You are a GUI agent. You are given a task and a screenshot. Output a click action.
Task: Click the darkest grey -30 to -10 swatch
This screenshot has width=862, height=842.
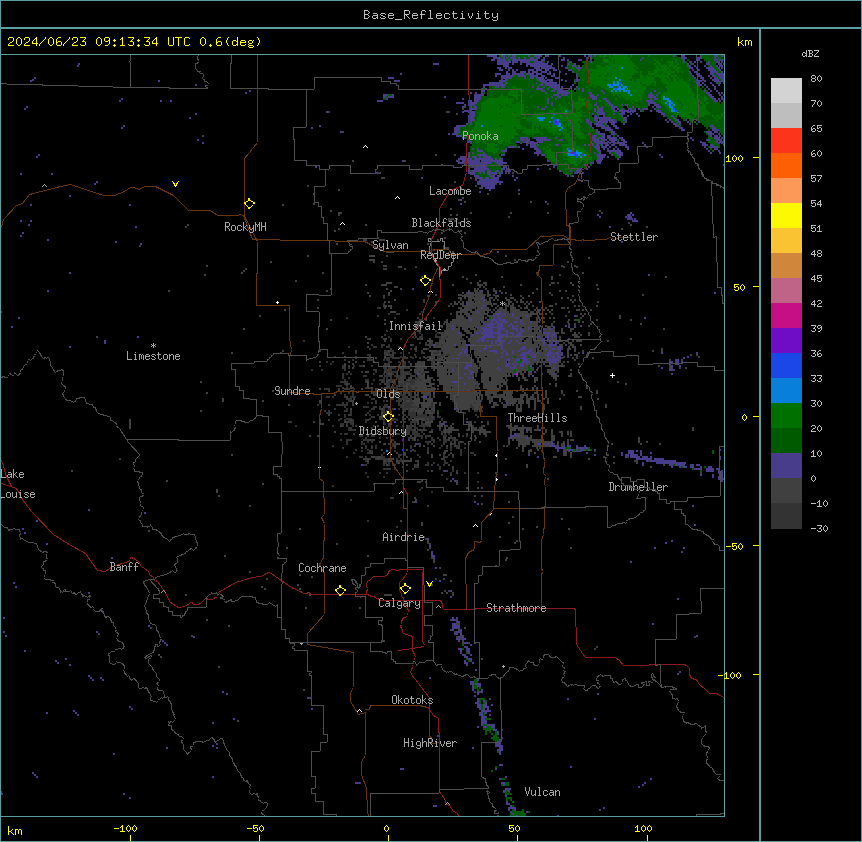(x=786, y=516)
